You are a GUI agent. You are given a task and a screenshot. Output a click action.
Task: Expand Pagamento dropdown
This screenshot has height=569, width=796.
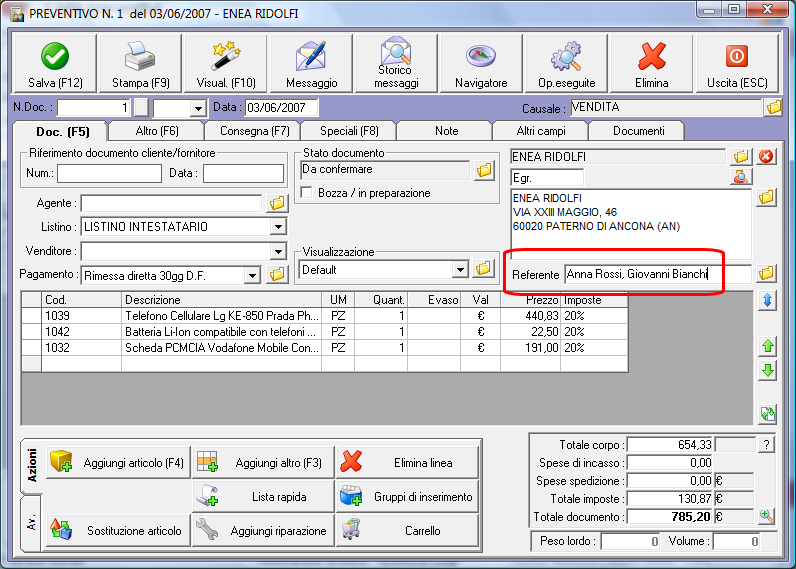(x=252, y=276)
